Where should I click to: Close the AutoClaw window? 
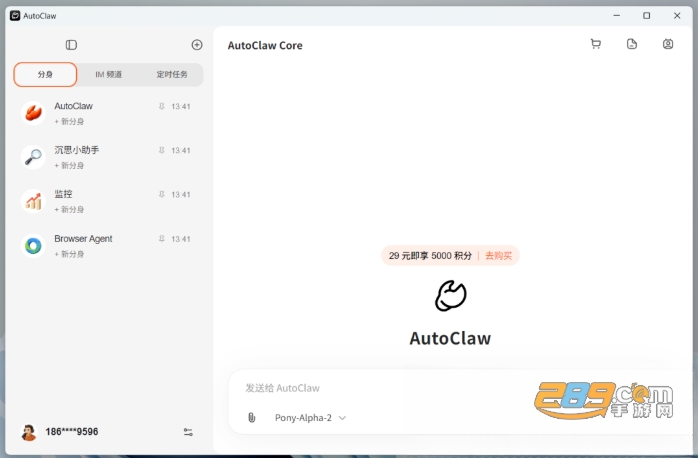677,16
